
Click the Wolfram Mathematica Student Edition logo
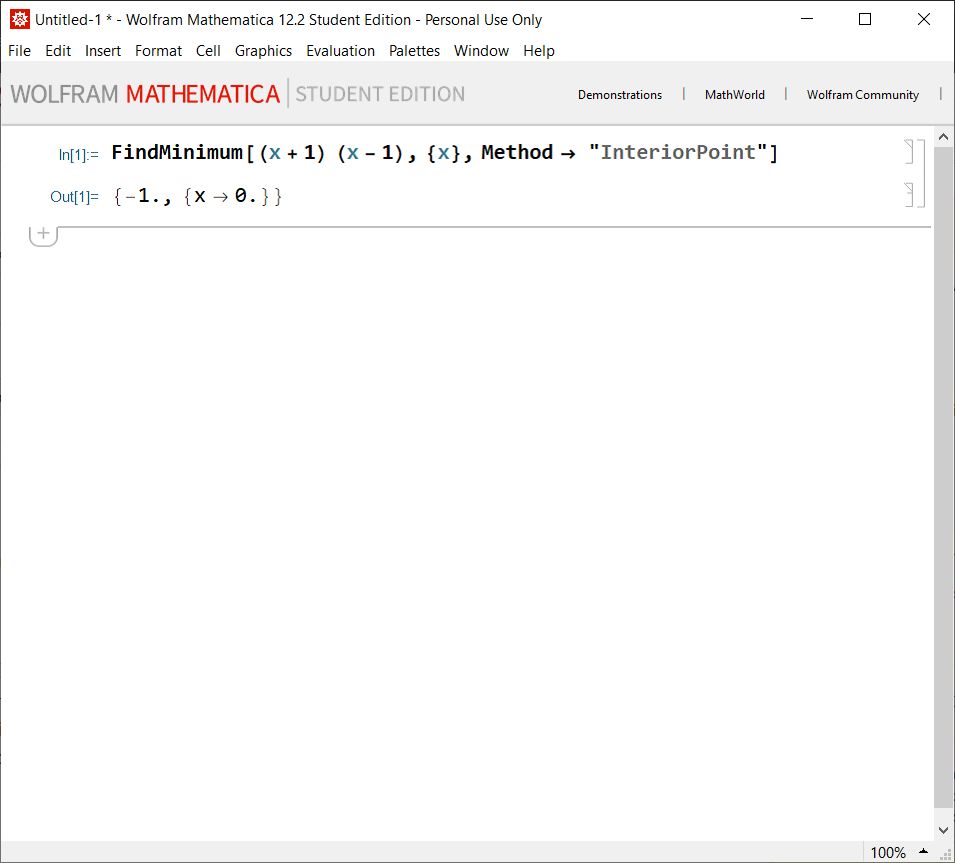click(x=238, y=94)
